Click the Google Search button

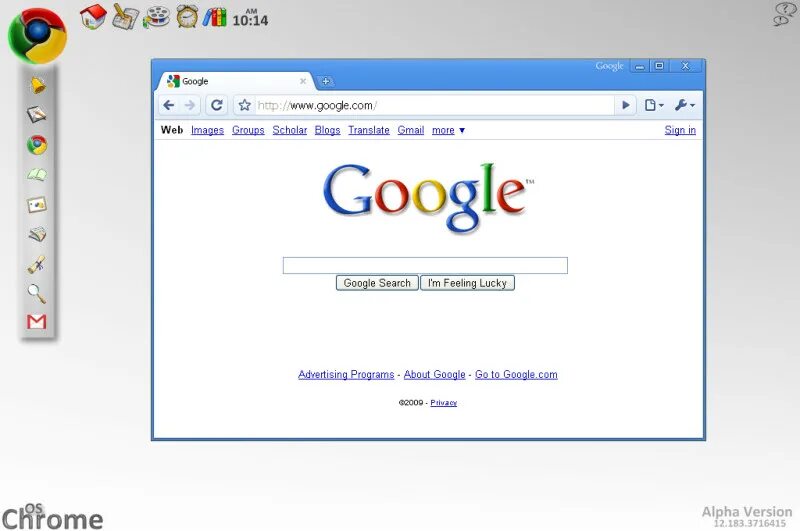point(377,283)
